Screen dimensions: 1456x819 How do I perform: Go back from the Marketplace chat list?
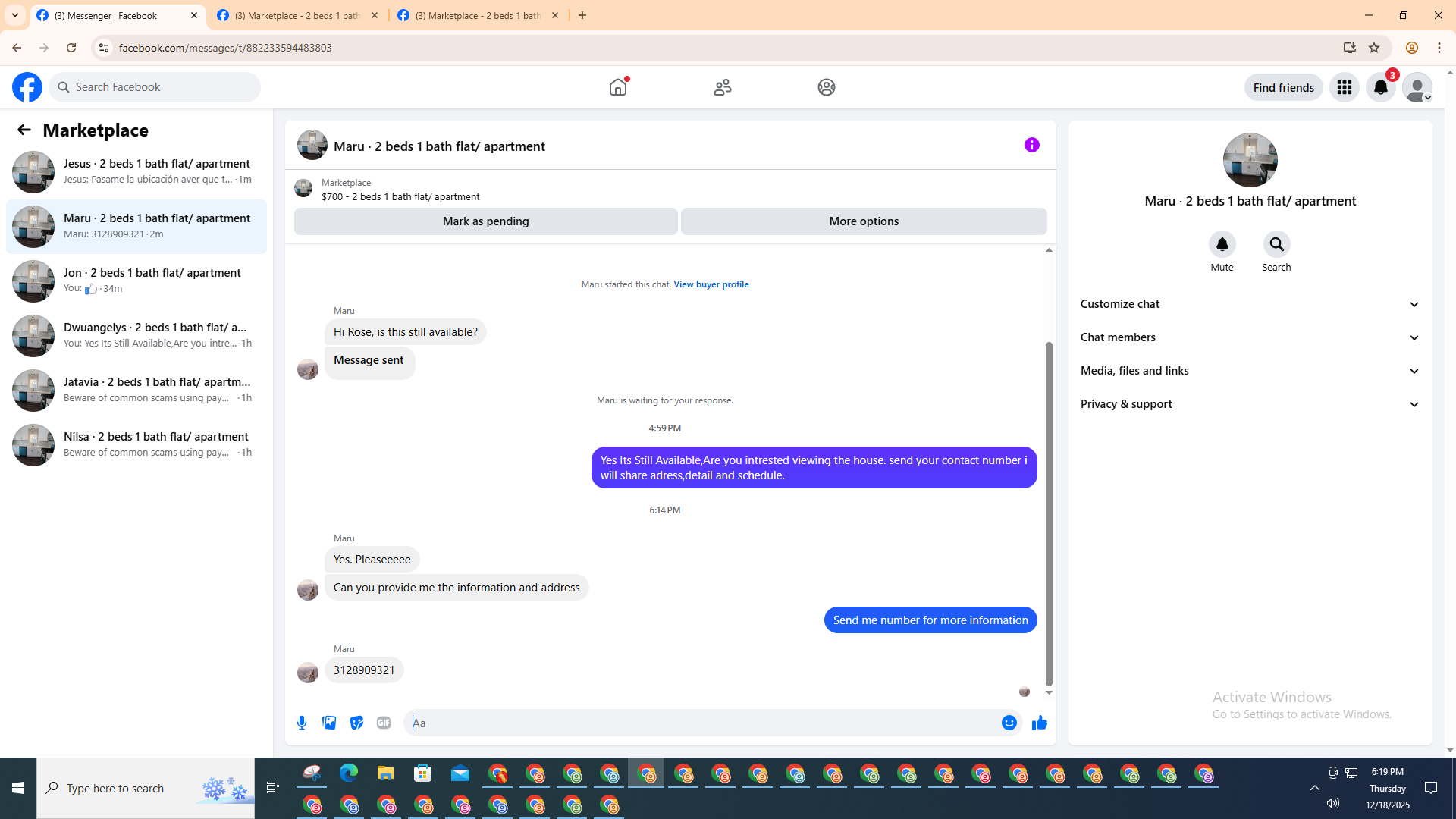[x=24, y=130]
